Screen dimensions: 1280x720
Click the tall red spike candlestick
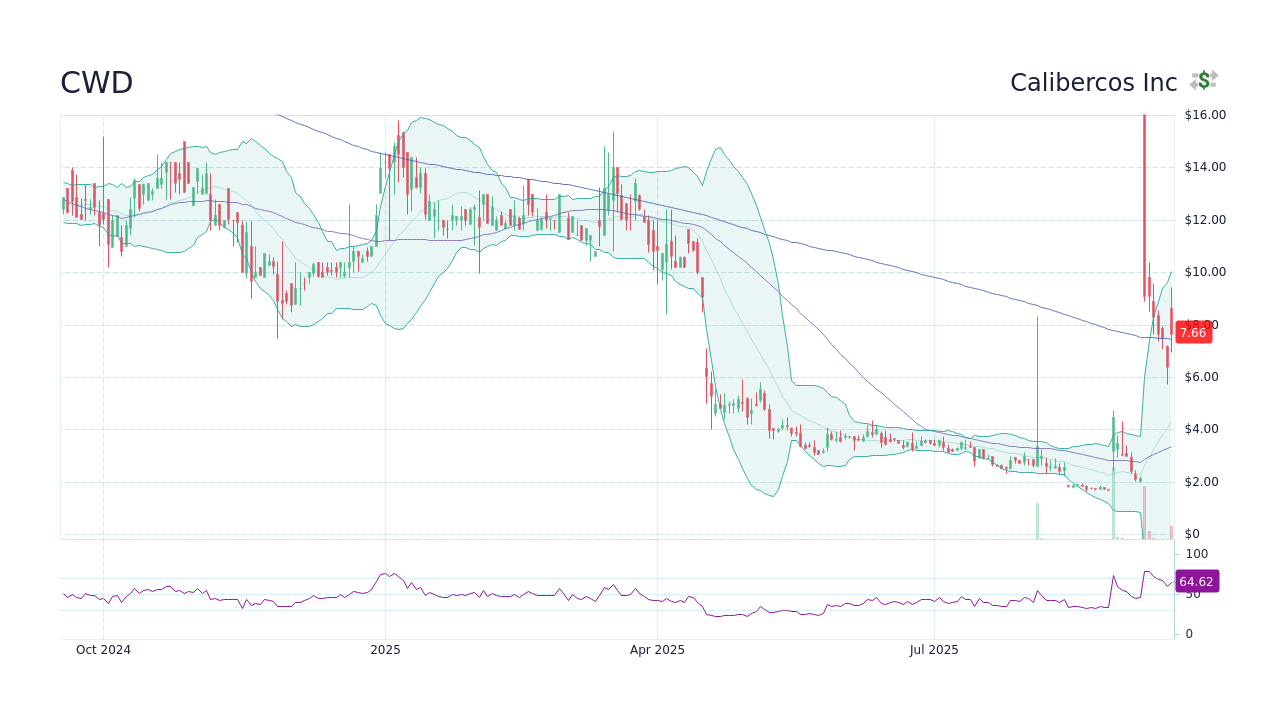coord(1145,200)
